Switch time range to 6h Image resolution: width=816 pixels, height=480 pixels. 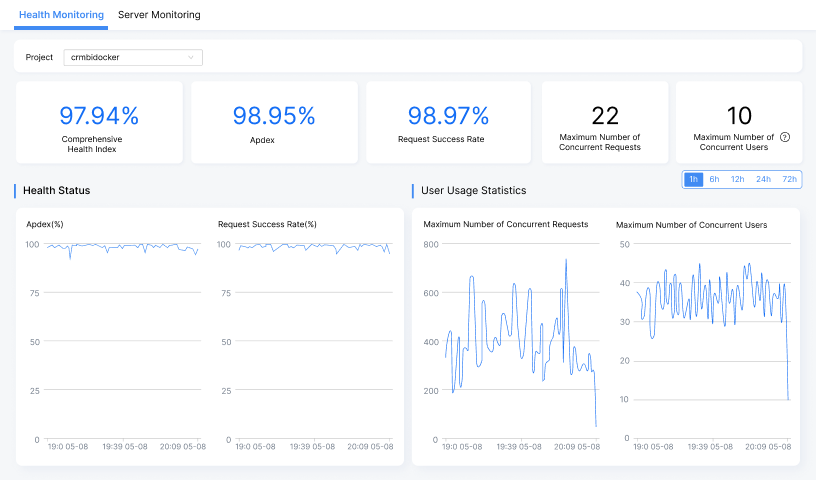(x=714, y=179)
